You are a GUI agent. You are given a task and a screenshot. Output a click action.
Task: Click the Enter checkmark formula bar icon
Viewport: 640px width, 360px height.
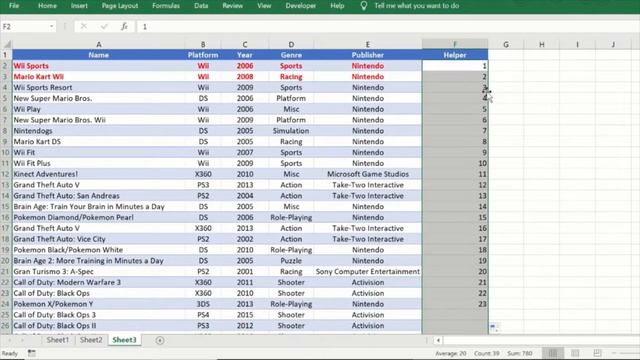tap(104, 27)
